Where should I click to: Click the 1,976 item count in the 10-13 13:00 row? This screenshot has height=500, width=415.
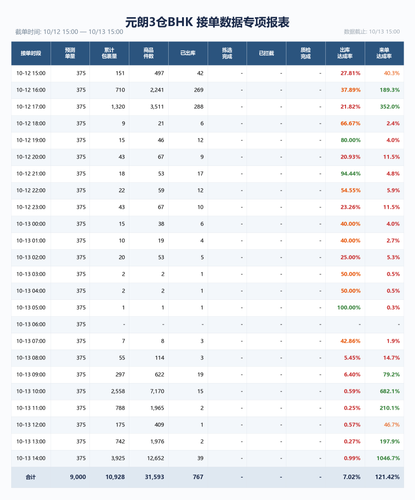tap(157, 441)
